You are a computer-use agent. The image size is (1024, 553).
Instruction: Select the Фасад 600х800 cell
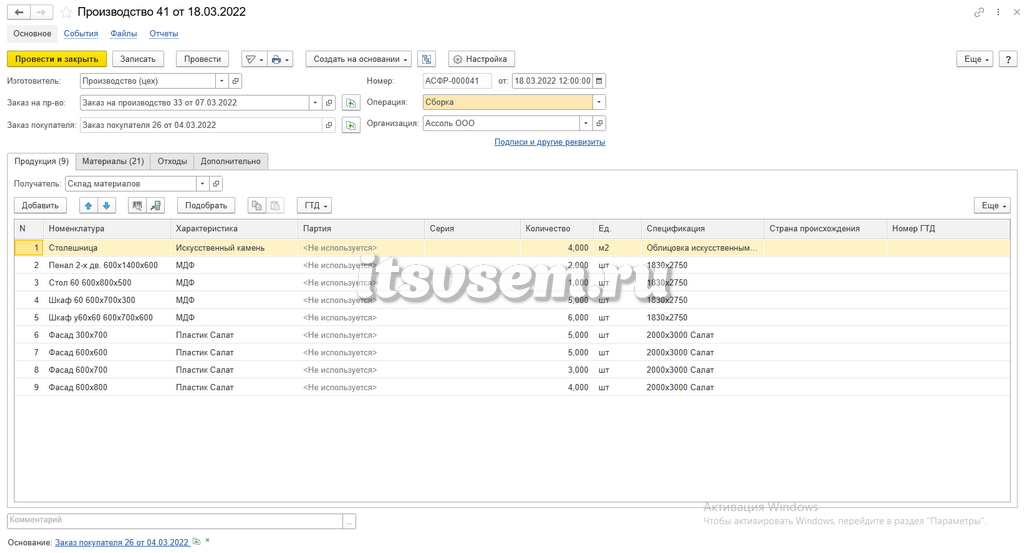(107, 388)
